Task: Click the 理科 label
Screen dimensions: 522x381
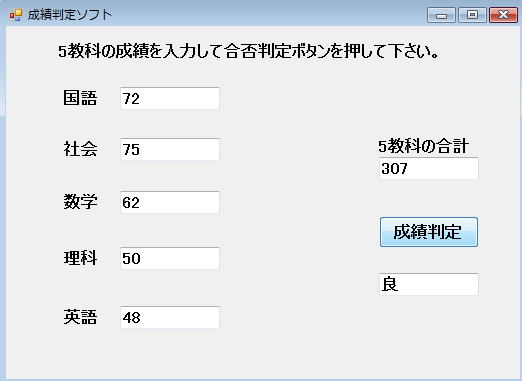Action: (80, 258)
